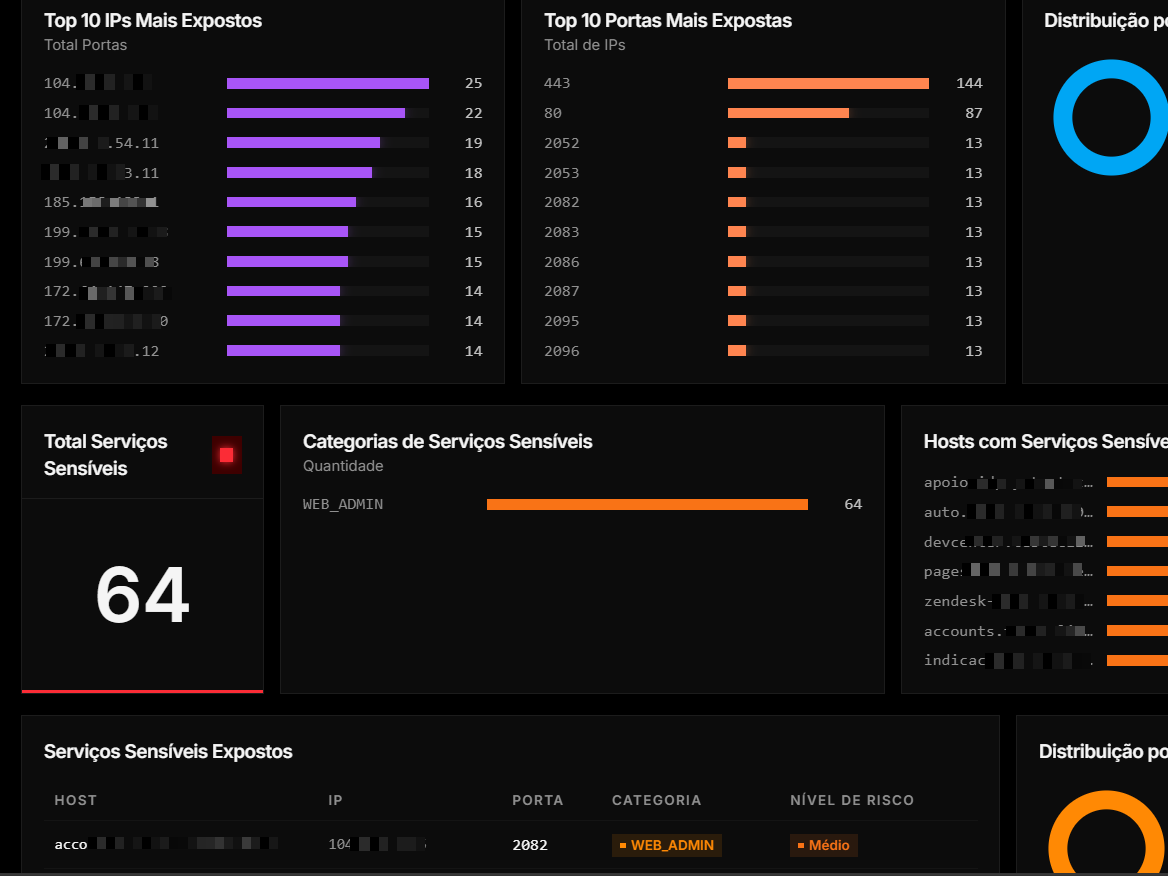Select port 80 label in Top 10 Portas
1168x876 pixels.
553,113
